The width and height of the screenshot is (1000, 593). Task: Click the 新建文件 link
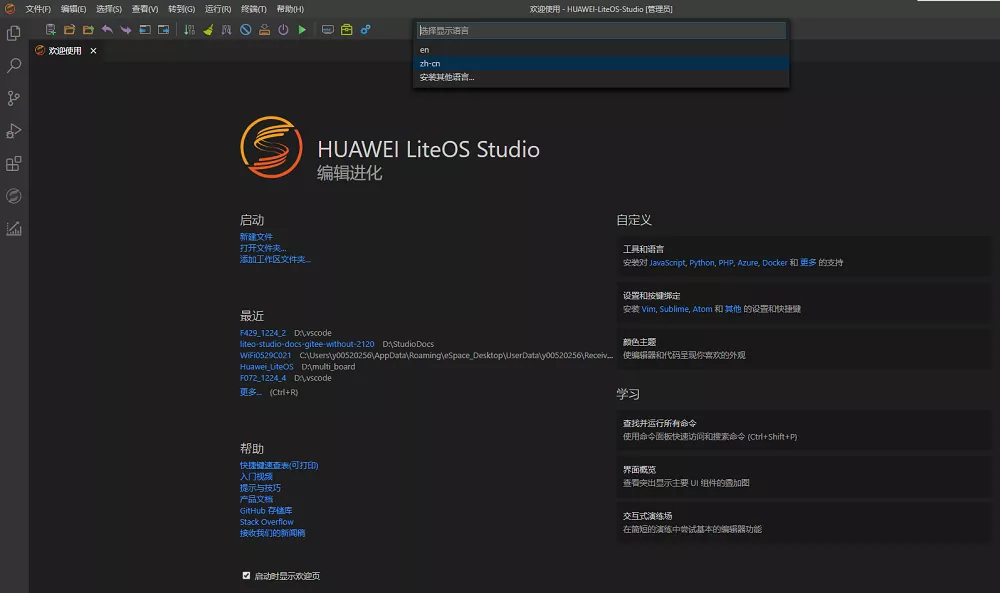[x=256, y=237]
